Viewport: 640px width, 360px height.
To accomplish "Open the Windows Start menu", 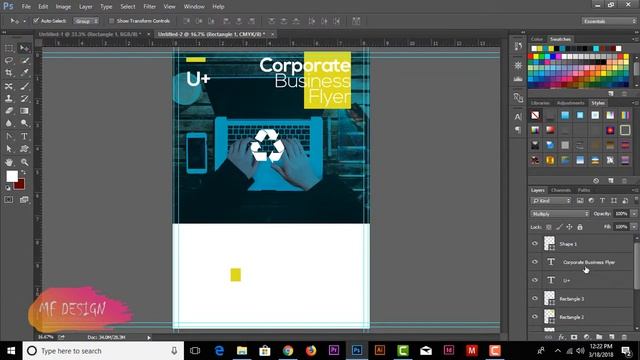I will tap(11, 351).
